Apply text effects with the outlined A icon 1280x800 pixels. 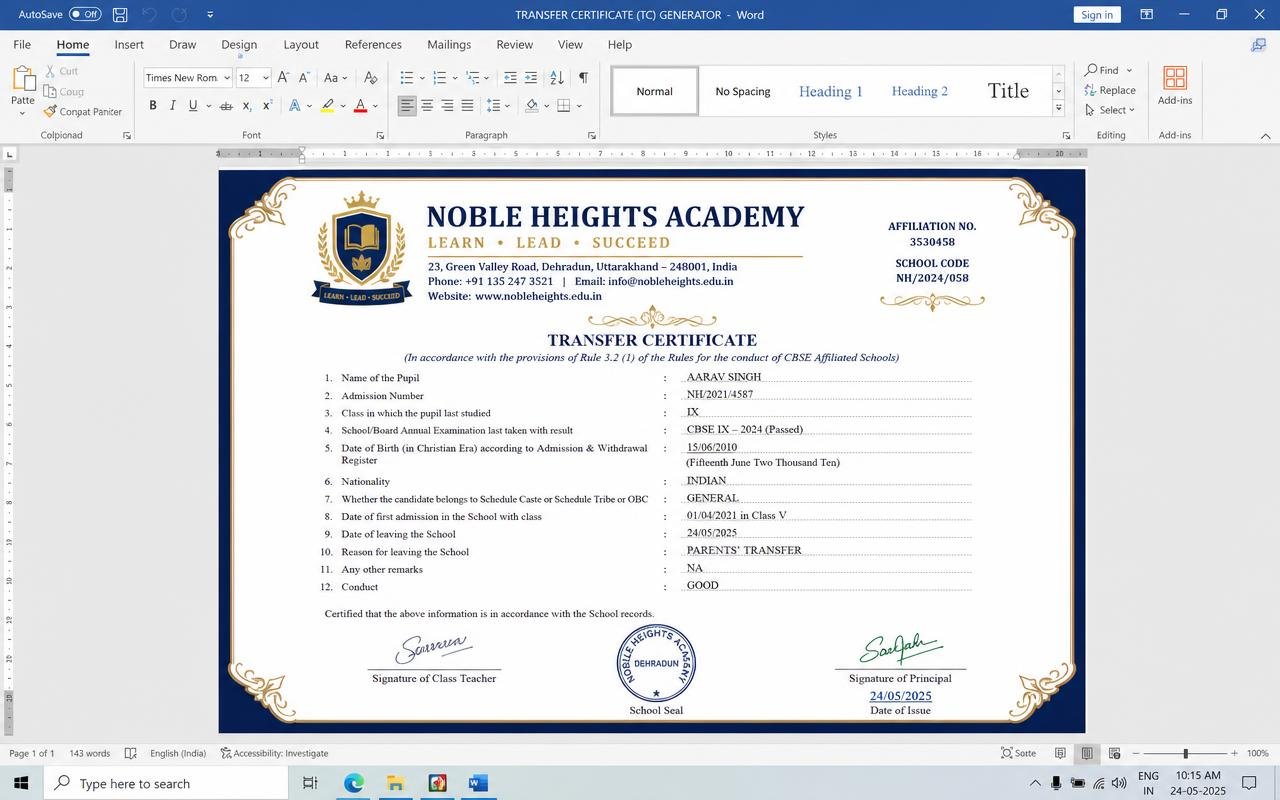[295, 105]
